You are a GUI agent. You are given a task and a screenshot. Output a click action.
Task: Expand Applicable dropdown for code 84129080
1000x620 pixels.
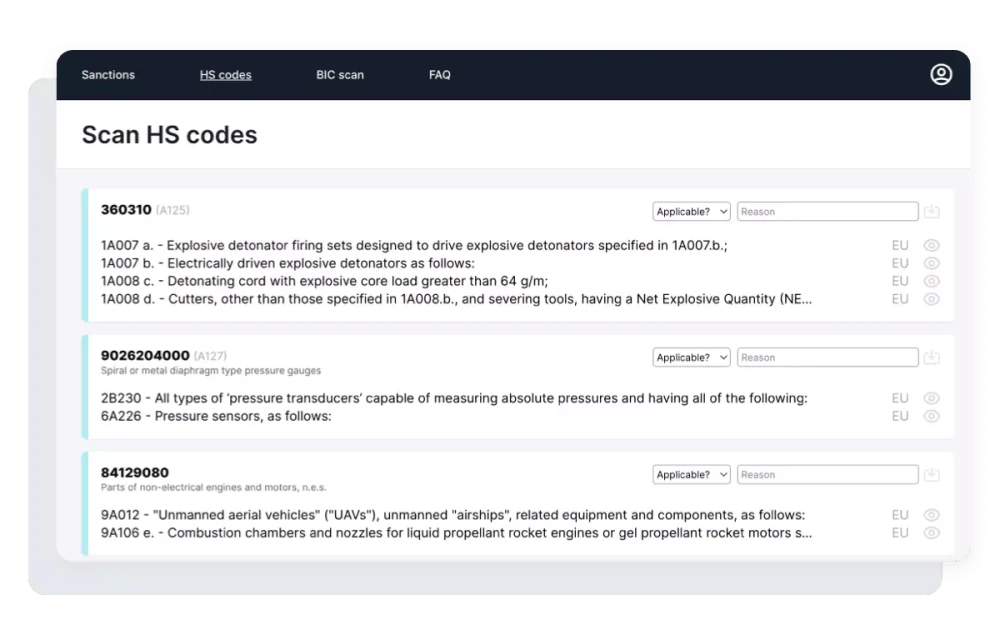[692, 475]
